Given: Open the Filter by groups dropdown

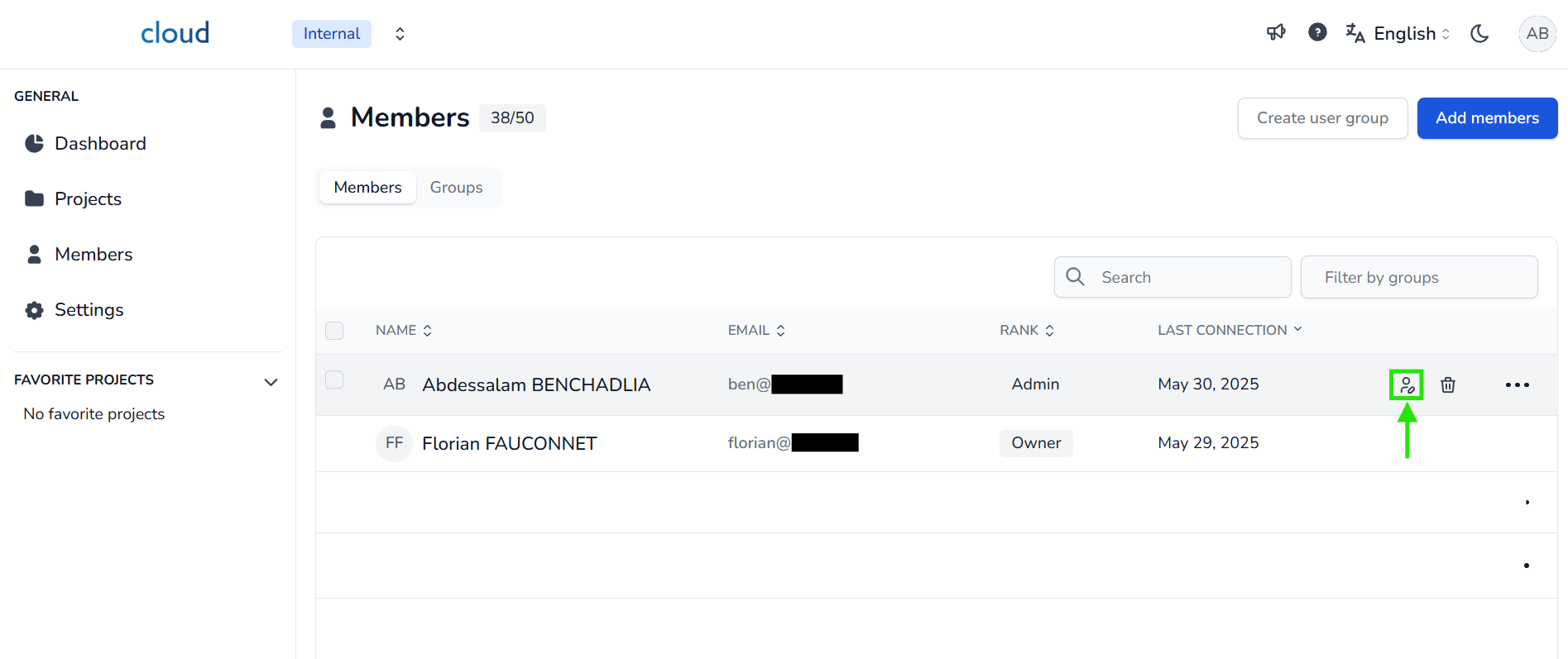Looking at the screenshot, I should (x=1418, y=278).
